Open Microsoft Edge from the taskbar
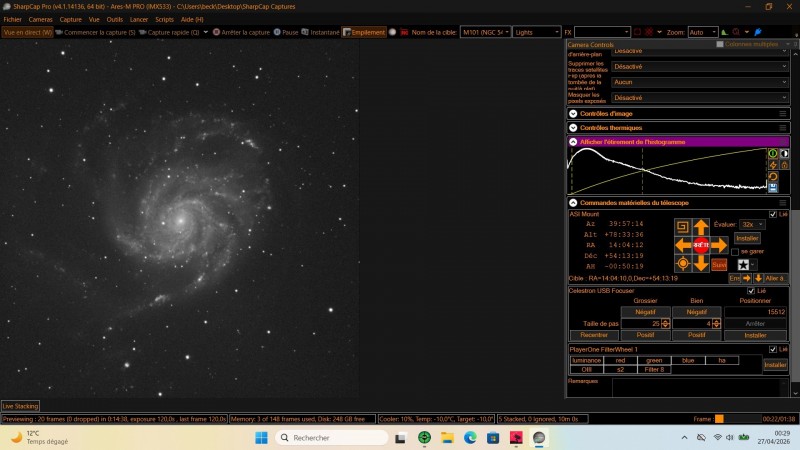The image size is (800, 450). (x=470, y=438)
